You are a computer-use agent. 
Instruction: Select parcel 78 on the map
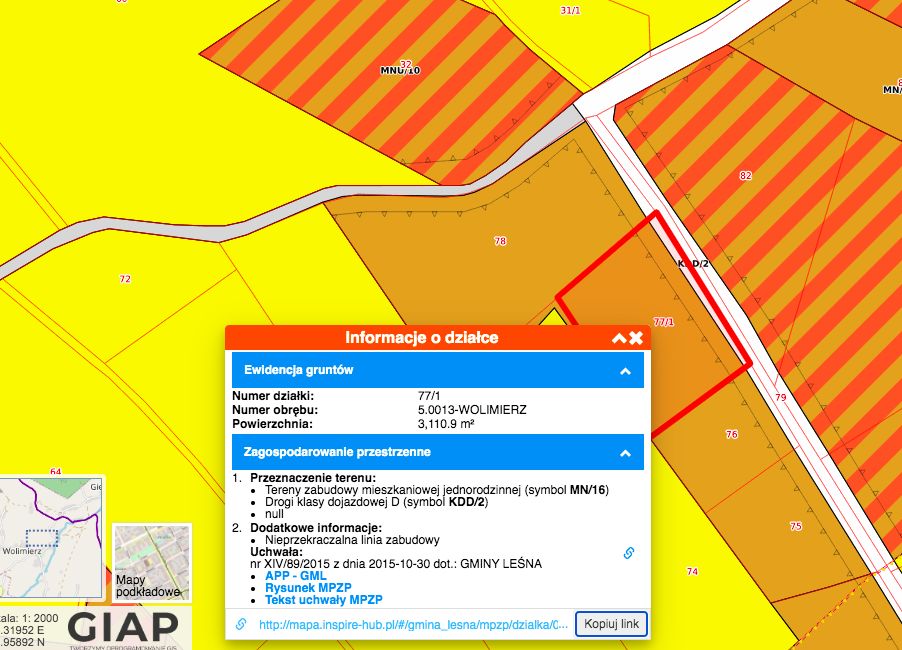pos(500,241)
